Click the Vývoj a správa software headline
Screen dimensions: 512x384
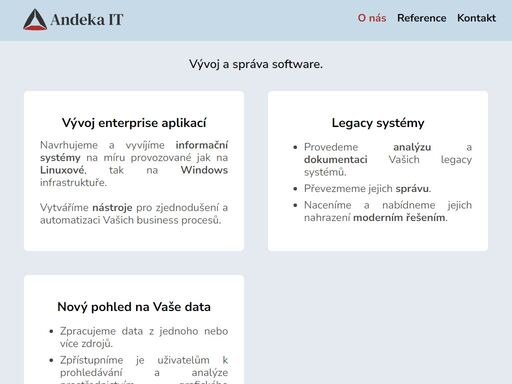(x=256, y=64)
